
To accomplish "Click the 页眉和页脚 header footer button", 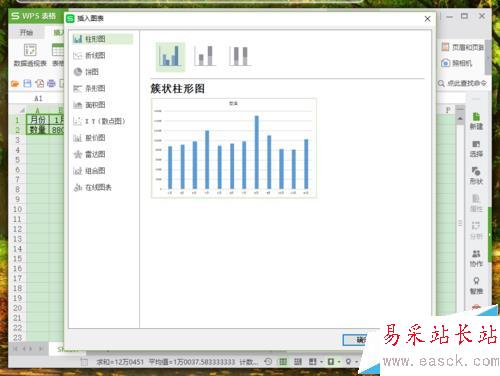I will pyautogui.click(x=463, y=47).
